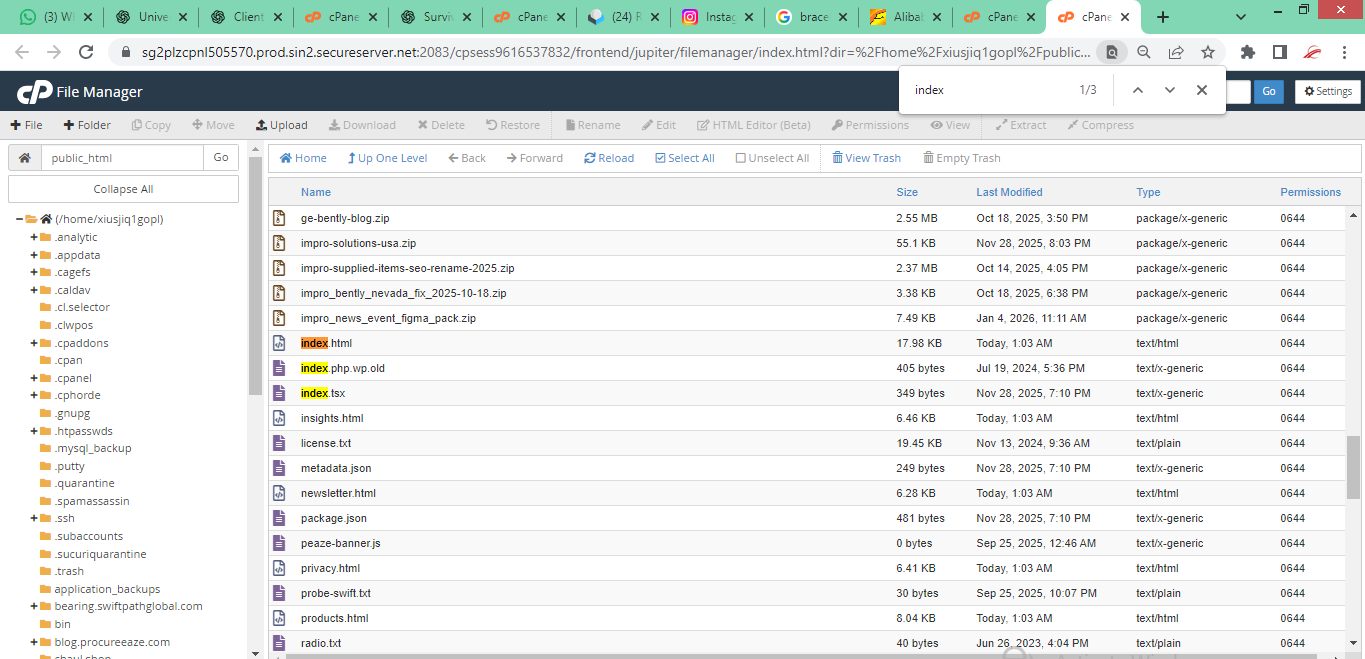Toggle the Unselect All checkbox

[740, 158]
